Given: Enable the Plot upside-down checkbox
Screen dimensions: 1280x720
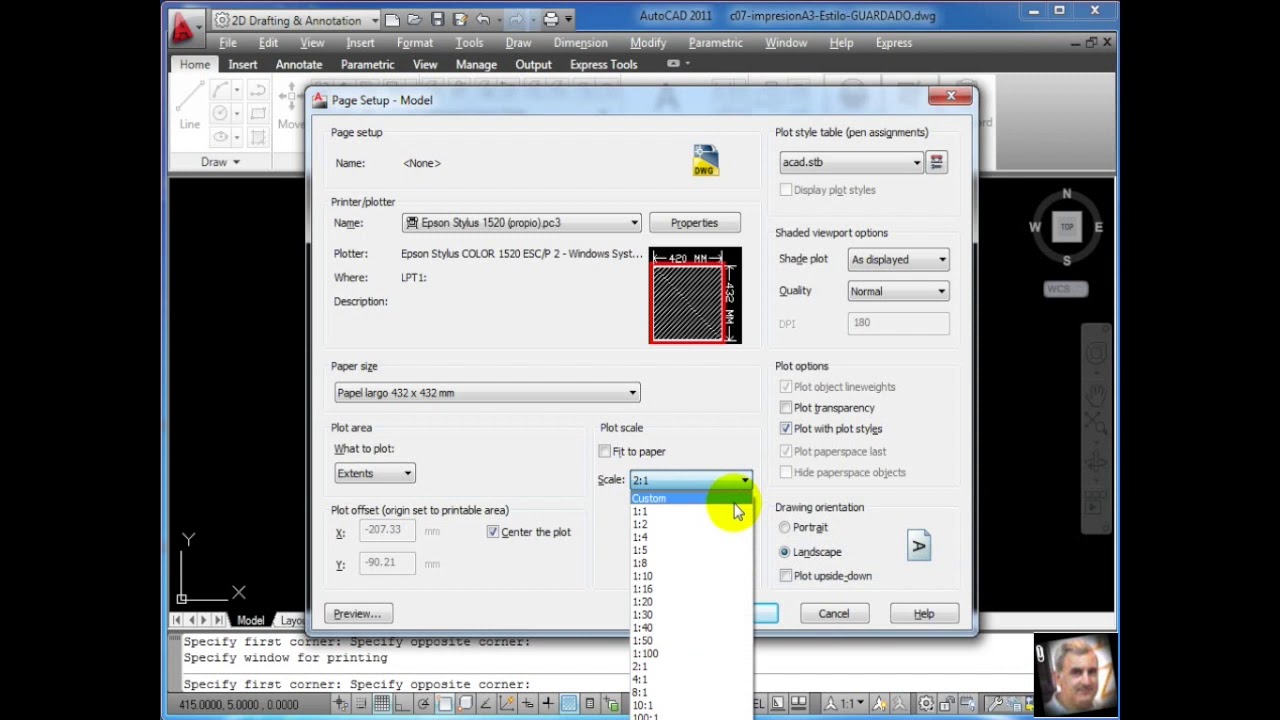Looking at the screenshot, I should click(785, 576).
